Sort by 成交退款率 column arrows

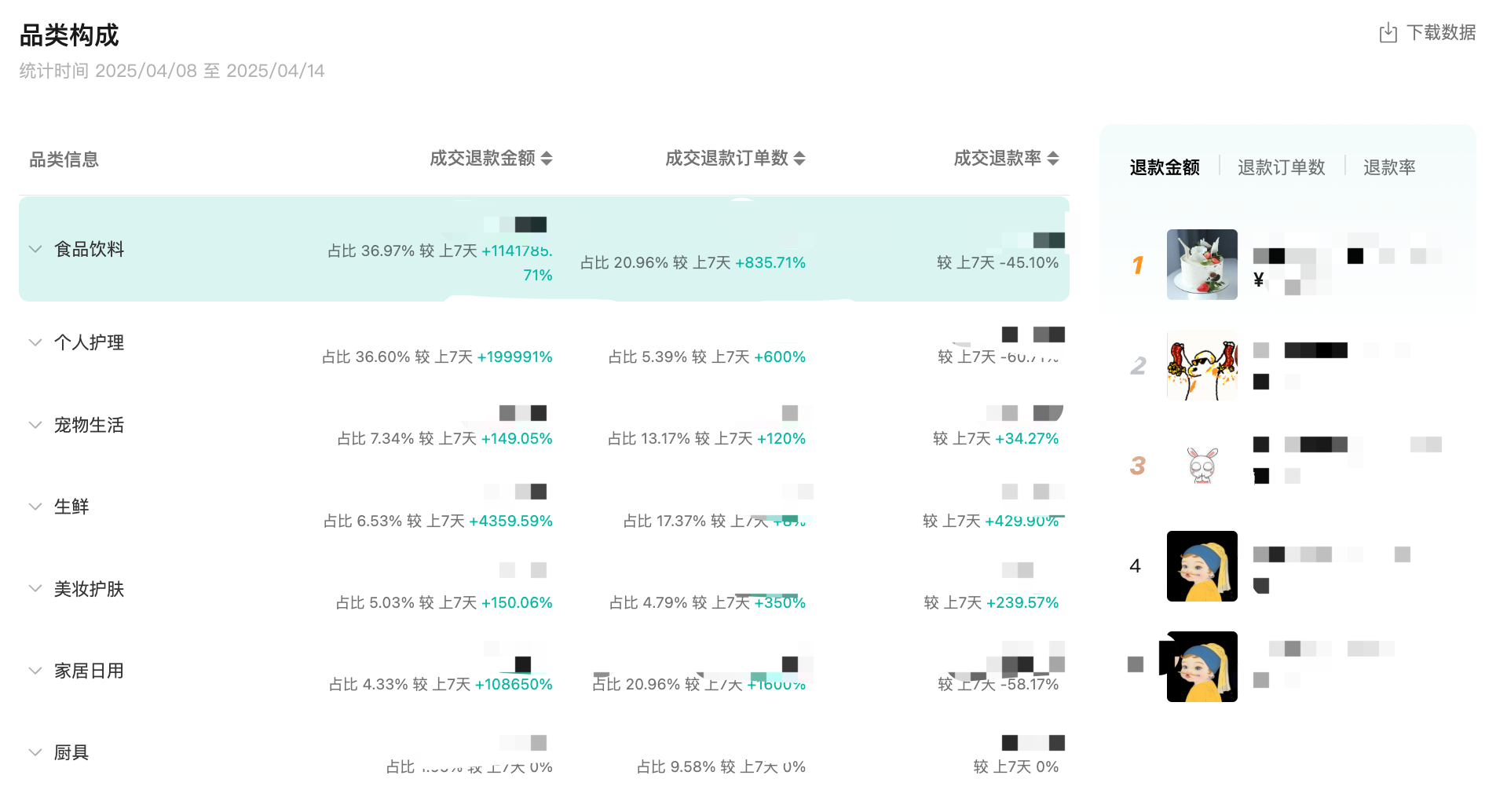tap(1053, 159)
